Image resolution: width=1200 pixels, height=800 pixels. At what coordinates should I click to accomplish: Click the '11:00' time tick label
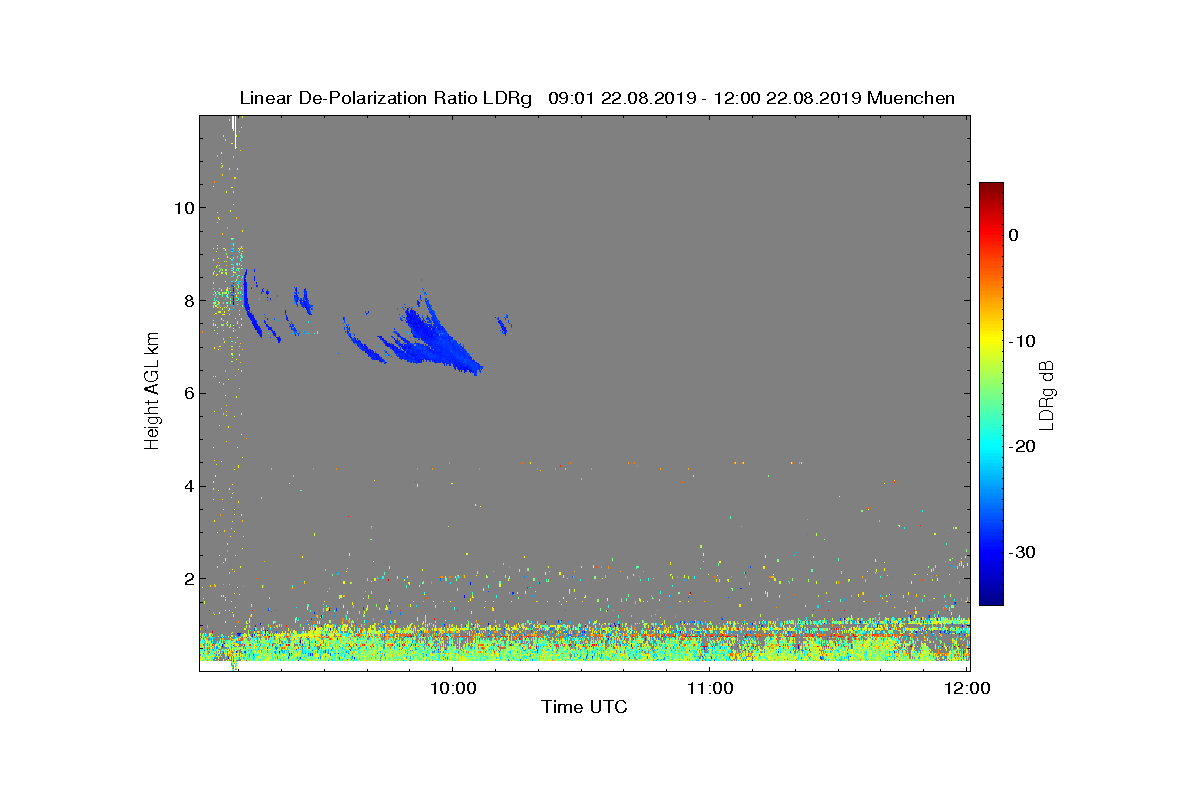[709, 688]
